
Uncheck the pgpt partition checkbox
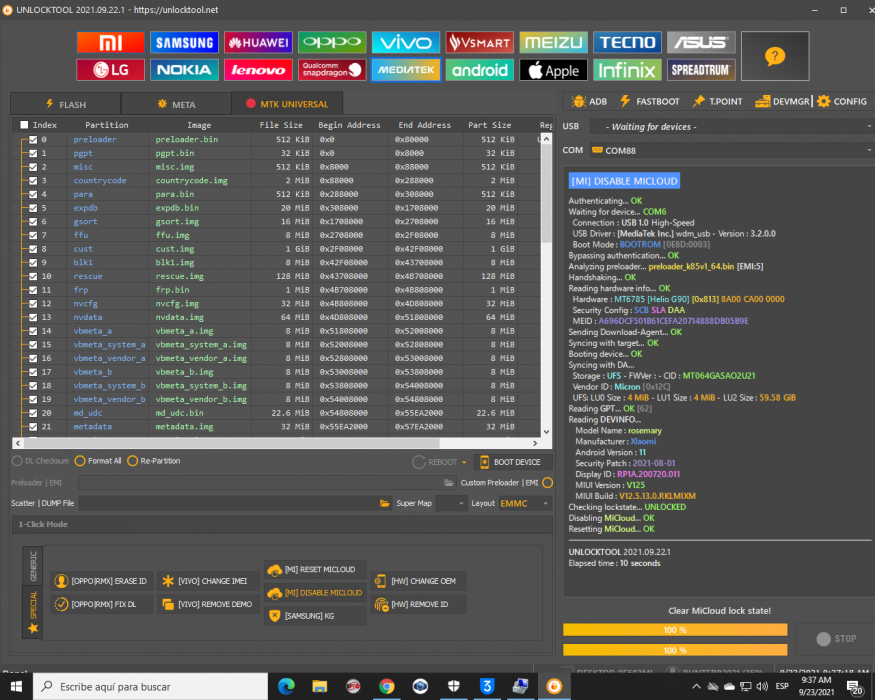[x=33, y=153]
